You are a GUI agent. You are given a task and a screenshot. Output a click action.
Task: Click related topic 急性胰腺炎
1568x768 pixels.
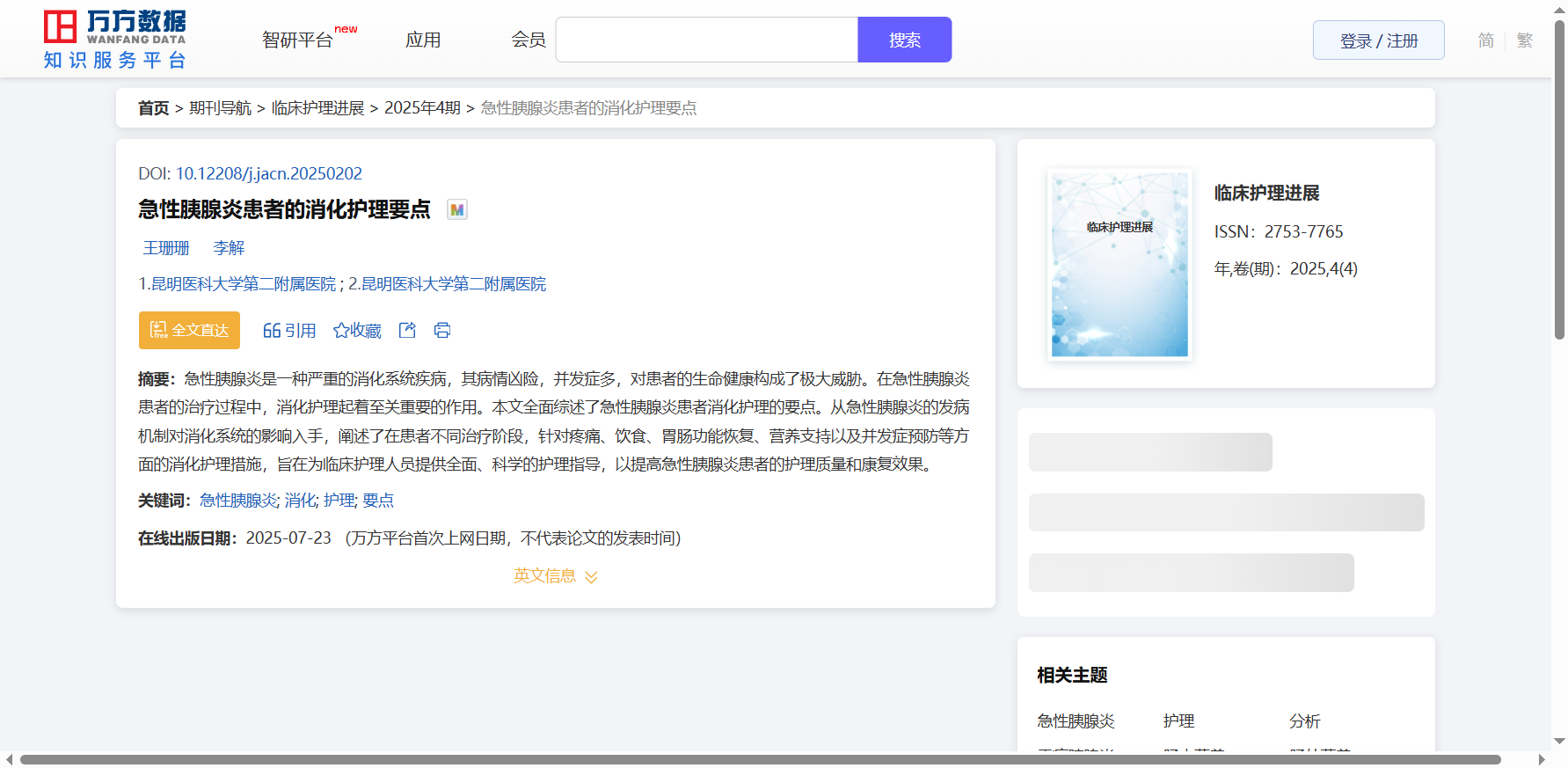click(x=1076, y=720)
